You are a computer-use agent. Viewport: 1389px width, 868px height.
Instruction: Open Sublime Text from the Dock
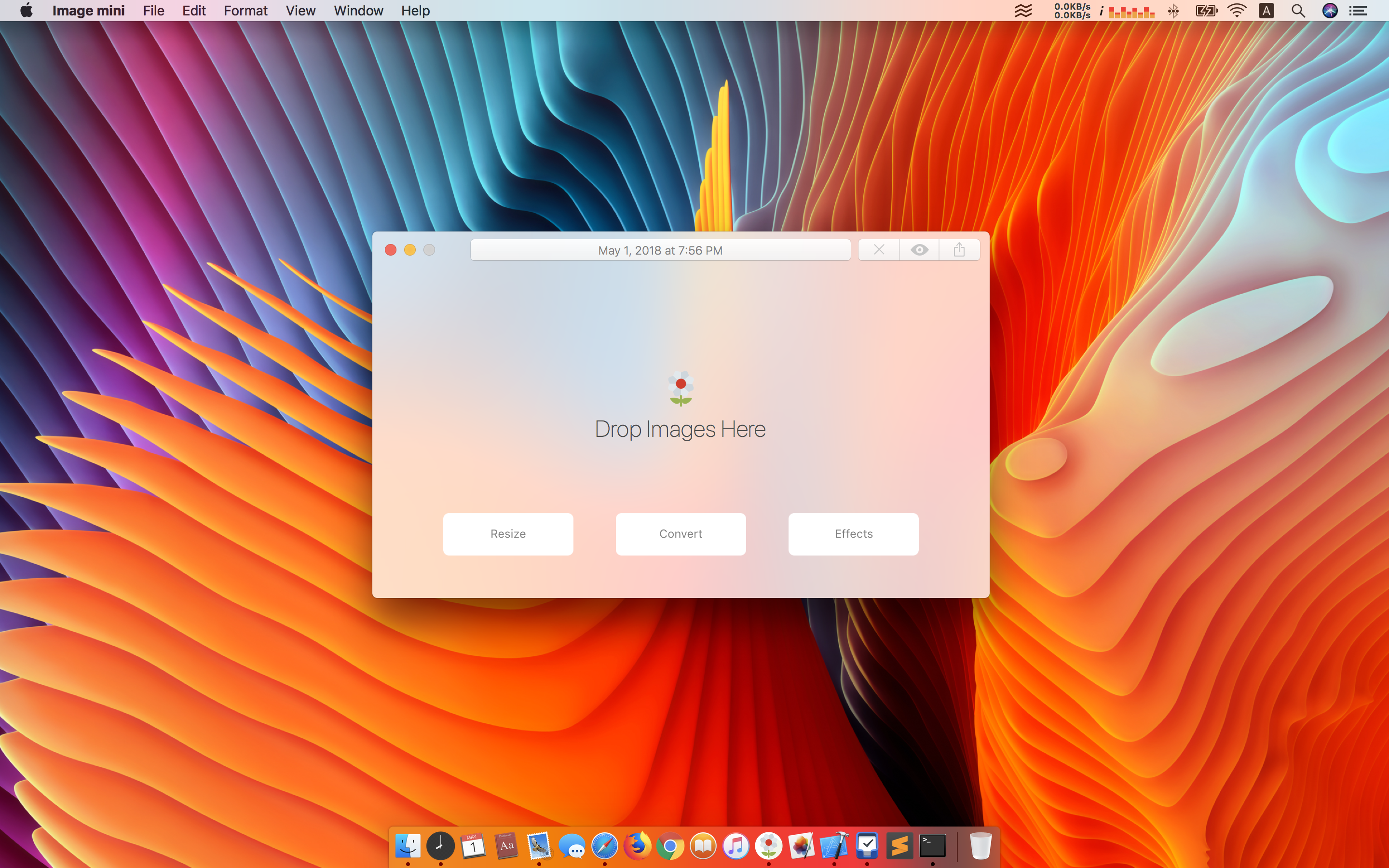899,846
